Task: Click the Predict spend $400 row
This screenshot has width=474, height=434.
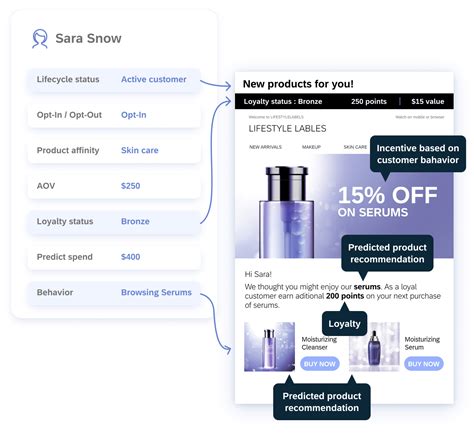Action: (x=114, y=257)
